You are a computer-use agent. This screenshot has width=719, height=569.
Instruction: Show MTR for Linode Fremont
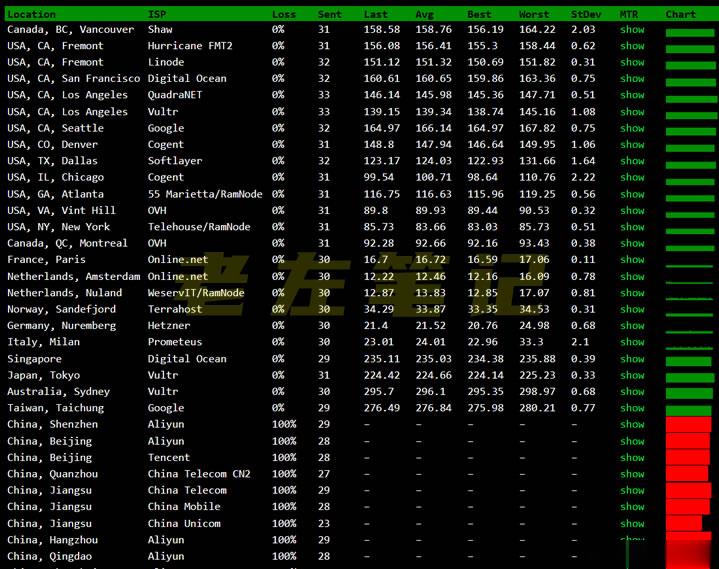tap(632, 62)
